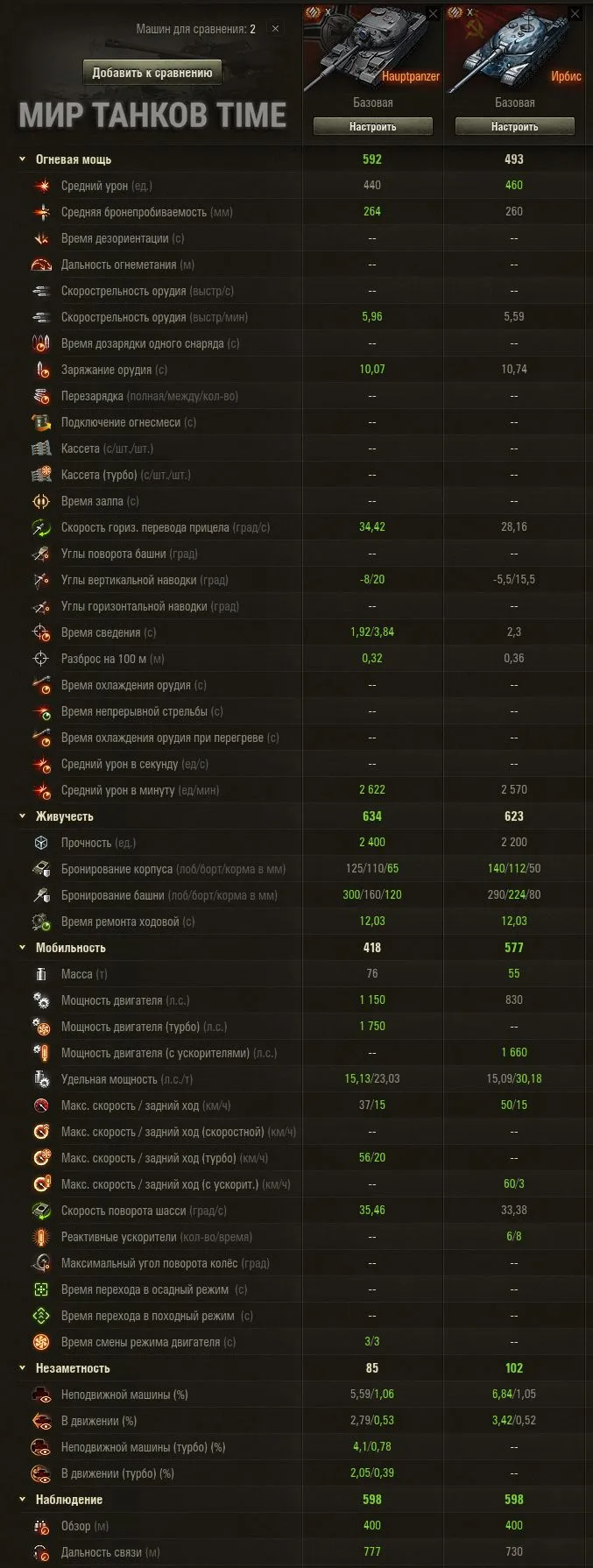Collapse the Огневая мощь section
Viewport: 593px width, 1568px height.
[x=22, y=159]
